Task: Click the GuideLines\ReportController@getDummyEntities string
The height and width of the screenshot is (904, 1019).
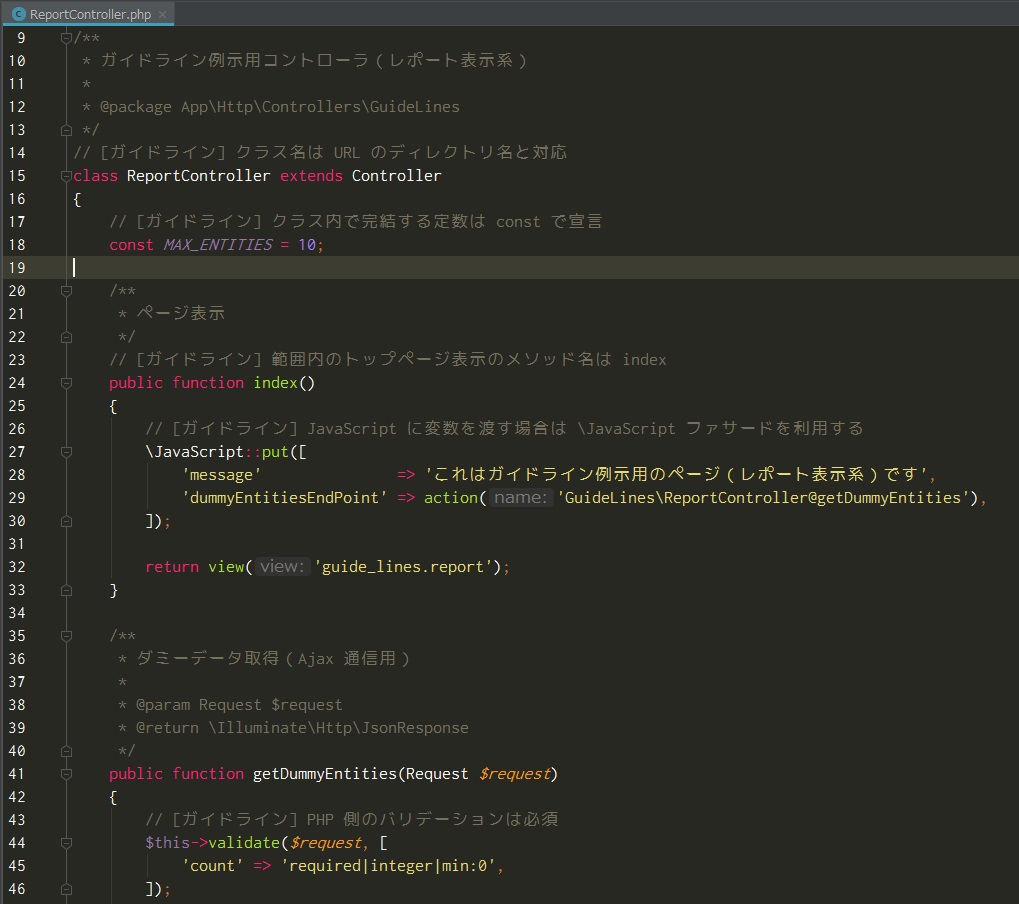Action: pyautogui.click(x=763, y=498)
